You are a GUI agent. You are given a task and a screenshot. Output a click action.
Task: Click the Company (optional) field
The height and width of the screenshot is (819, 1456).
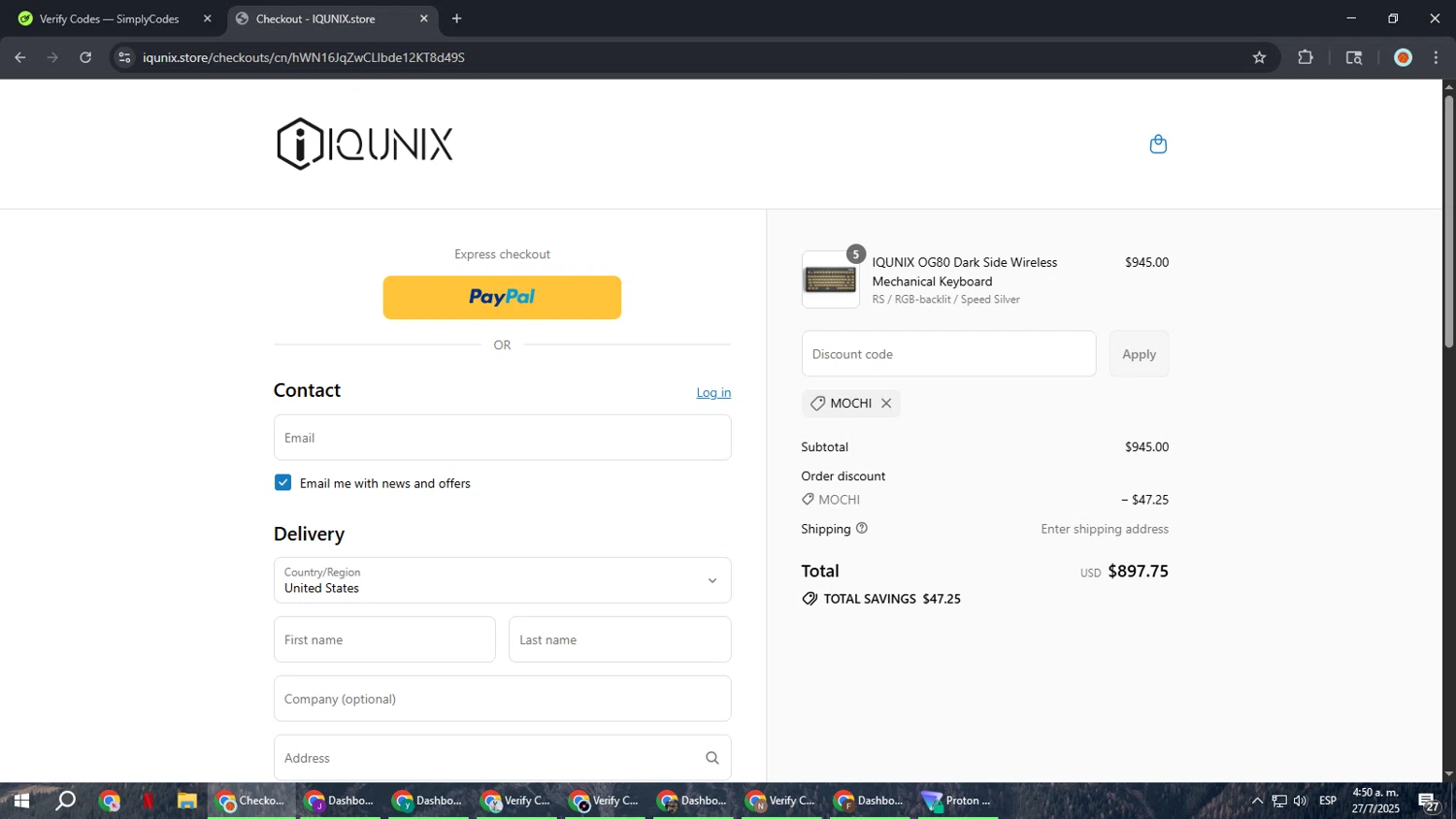tap(502, 699)
